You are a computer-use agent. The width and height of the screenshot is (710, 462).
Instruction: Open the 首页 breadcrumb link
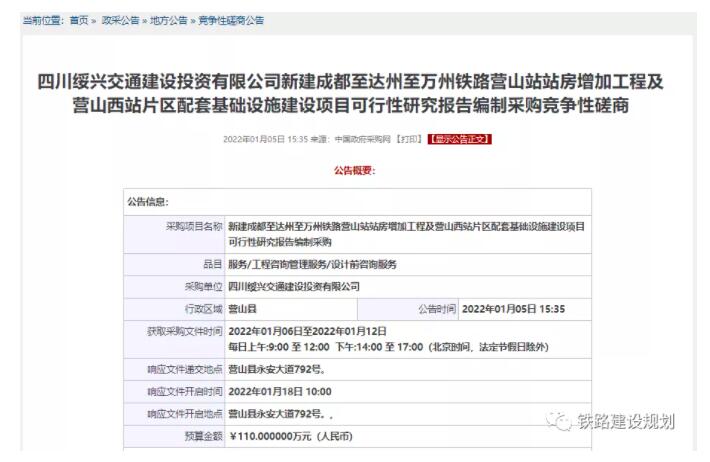[x=79, y=20]
